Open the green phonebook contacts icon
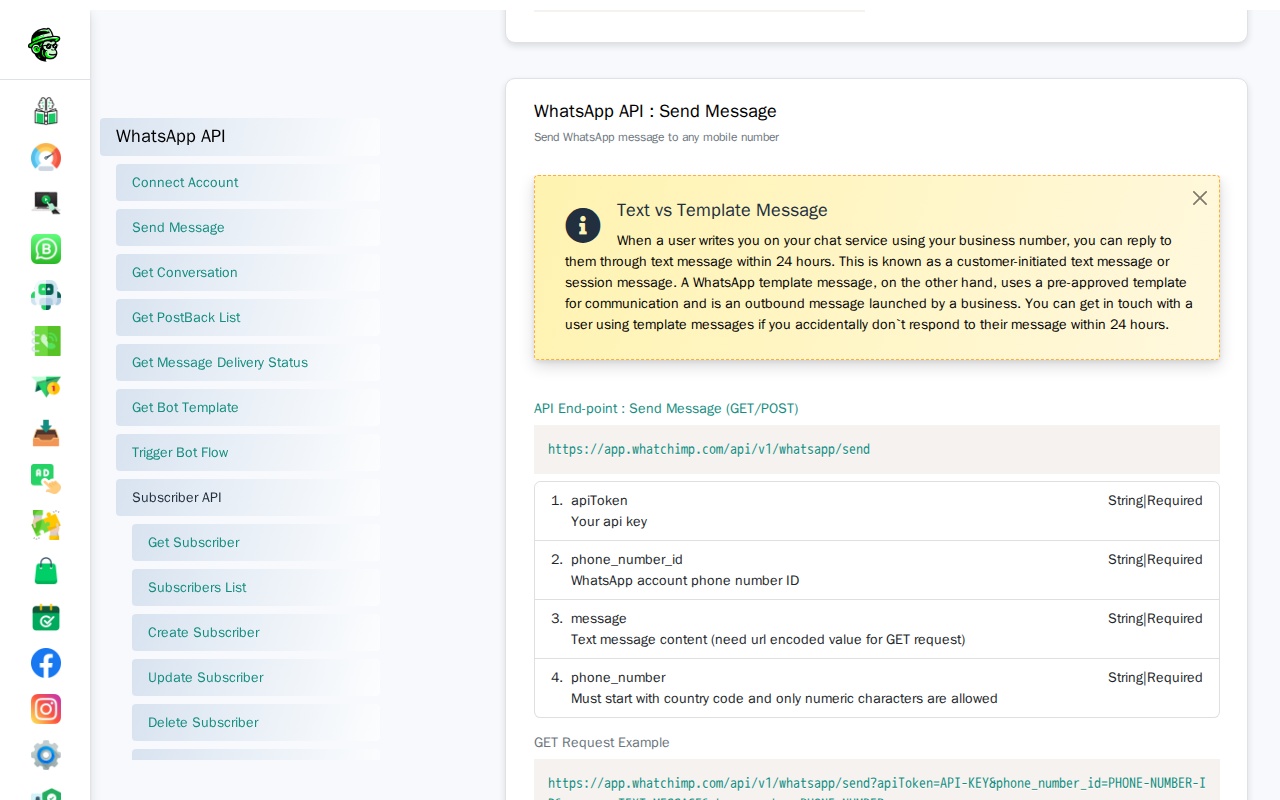This screenshot has width=1280, height=800. 46,341
